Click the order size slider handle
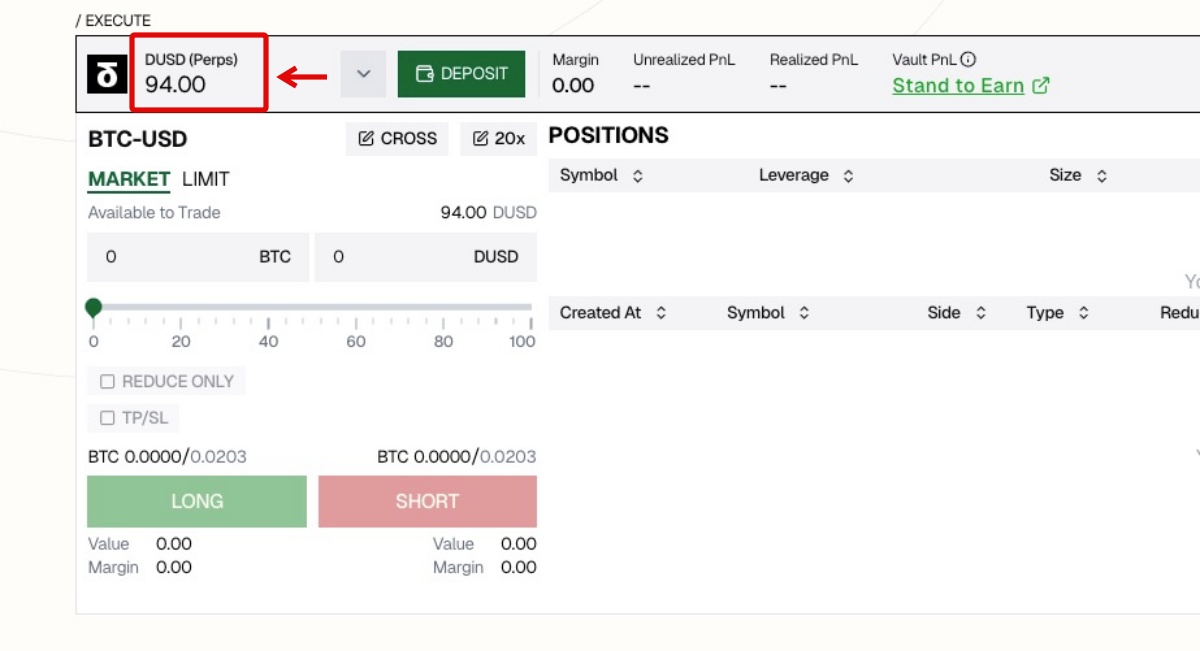The width and height of the screenshot is (1200, 651). (94, 308)
